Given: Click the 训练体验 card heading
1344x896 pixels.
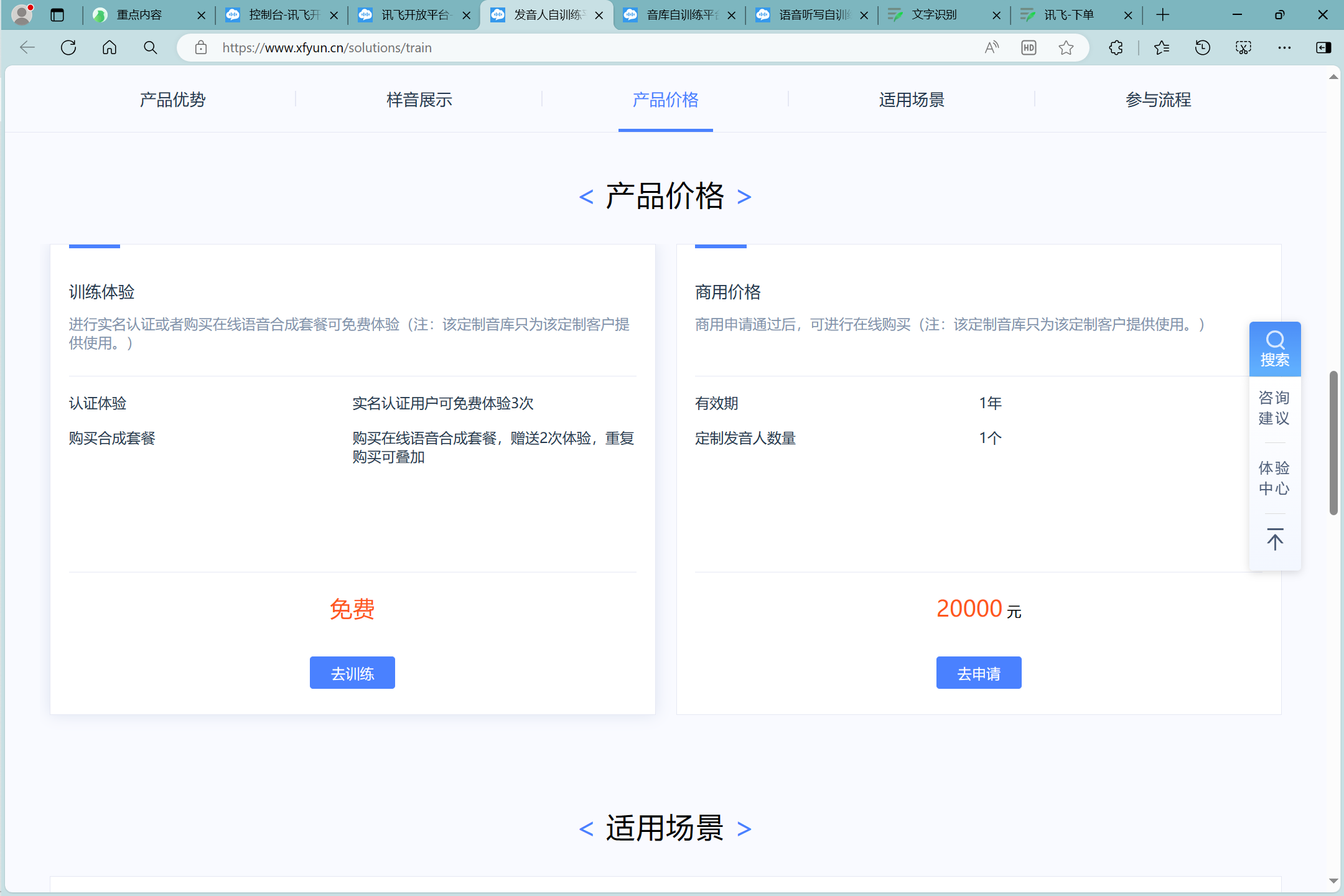Looking at the screenshot, I should point(101,292).
